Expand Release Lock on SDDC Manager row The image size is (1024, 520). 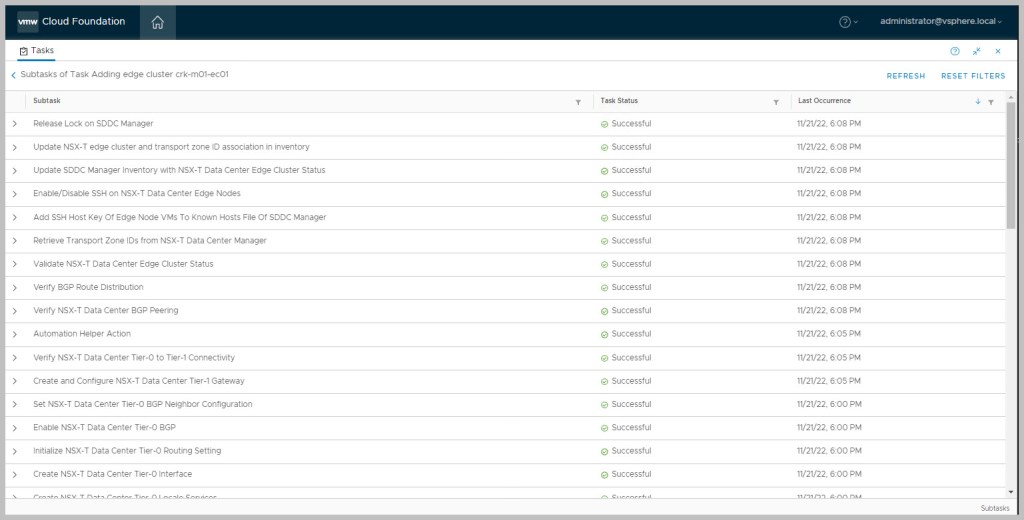click(14, 123)
